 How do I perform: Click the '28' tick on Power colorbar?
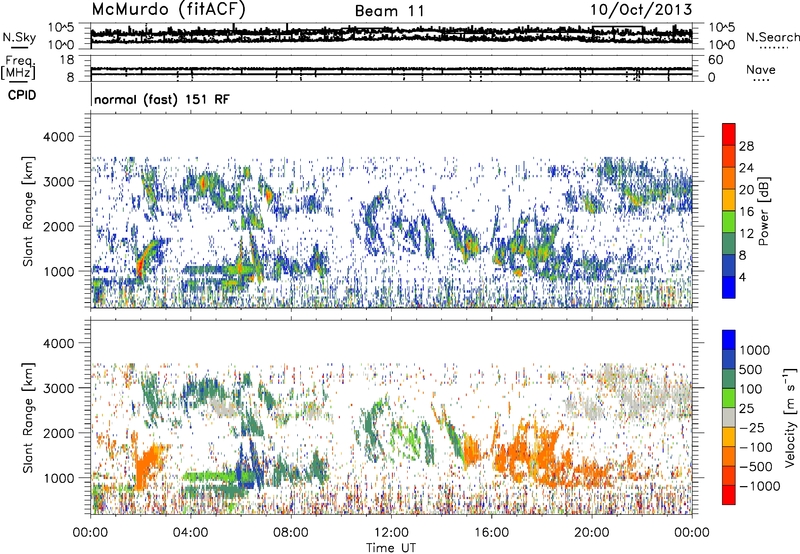tap(746, 146)
